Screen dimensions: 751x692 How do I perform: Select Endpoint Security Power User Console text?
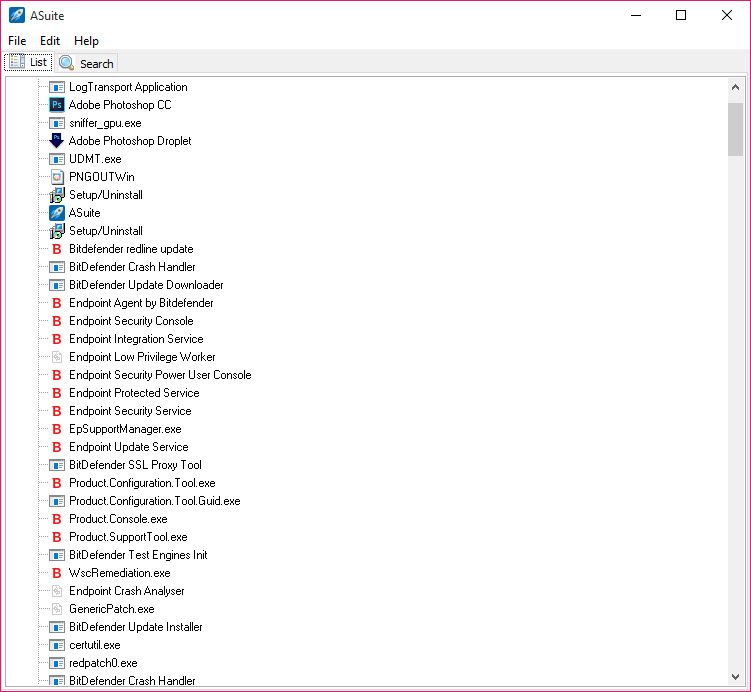tap(160, 375)
